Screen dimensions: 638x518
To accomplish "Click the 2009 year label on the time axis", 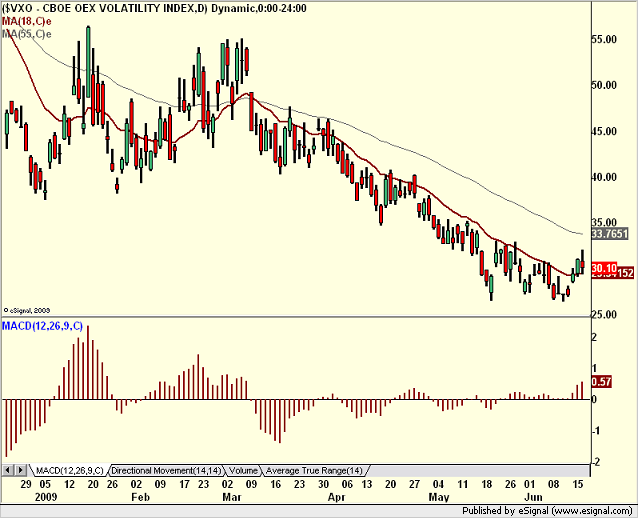I will (46, 497).
